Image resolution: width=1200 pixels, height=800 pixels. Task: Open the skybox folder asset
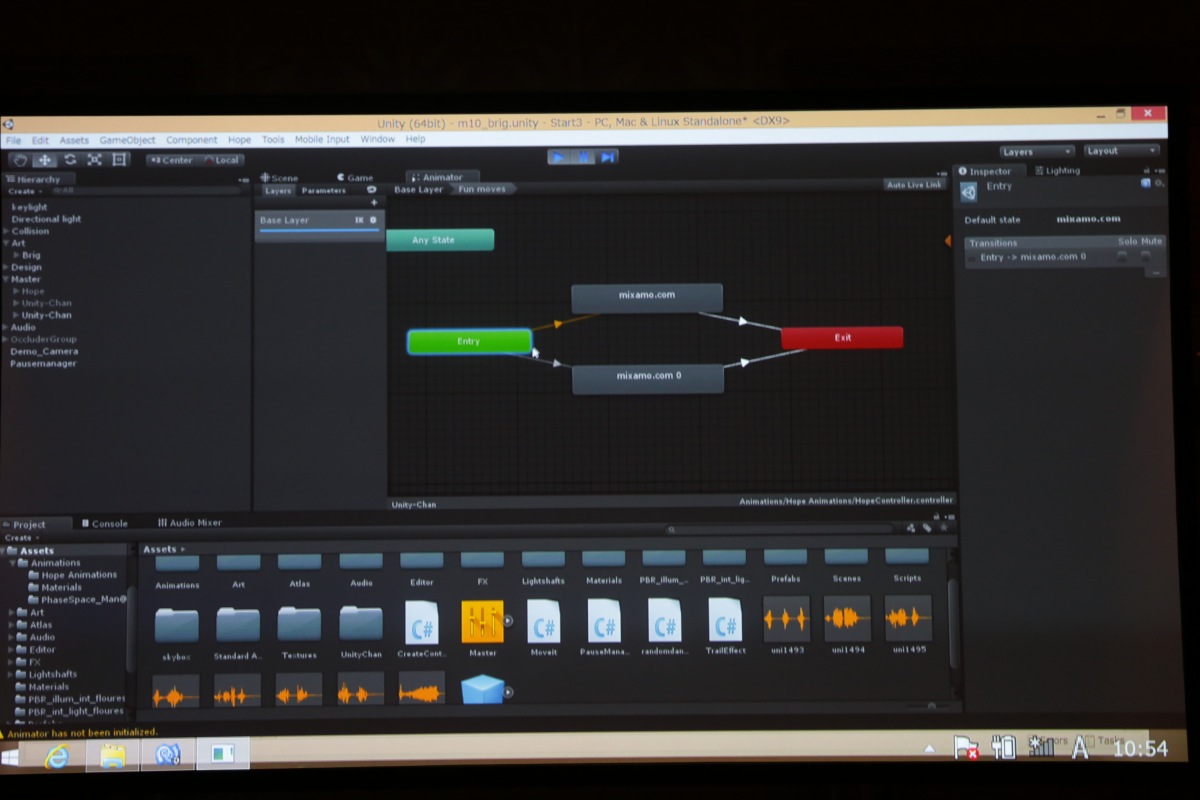(x=176, y=633)
